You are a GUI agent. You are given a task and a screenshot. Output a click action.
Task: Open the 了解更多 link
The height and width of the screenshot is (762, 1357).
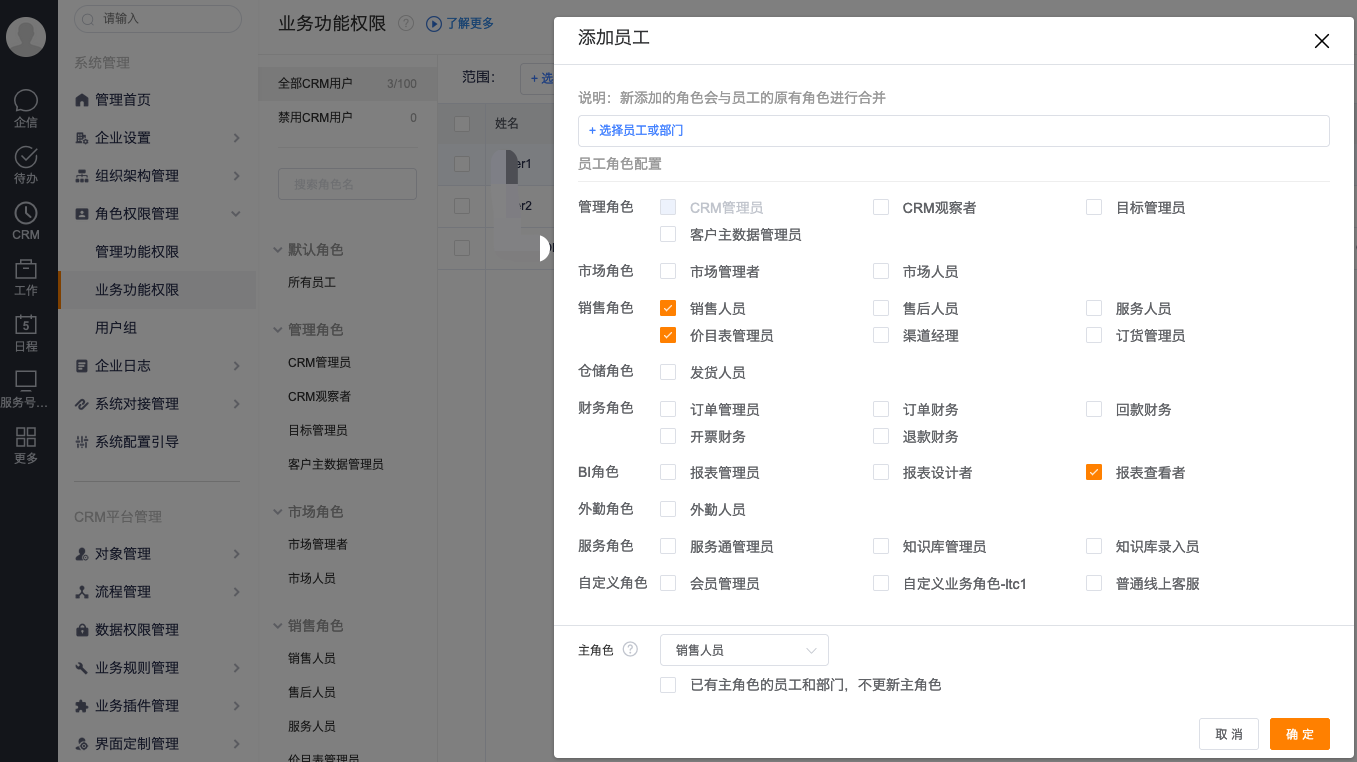(x=470, y=23)
